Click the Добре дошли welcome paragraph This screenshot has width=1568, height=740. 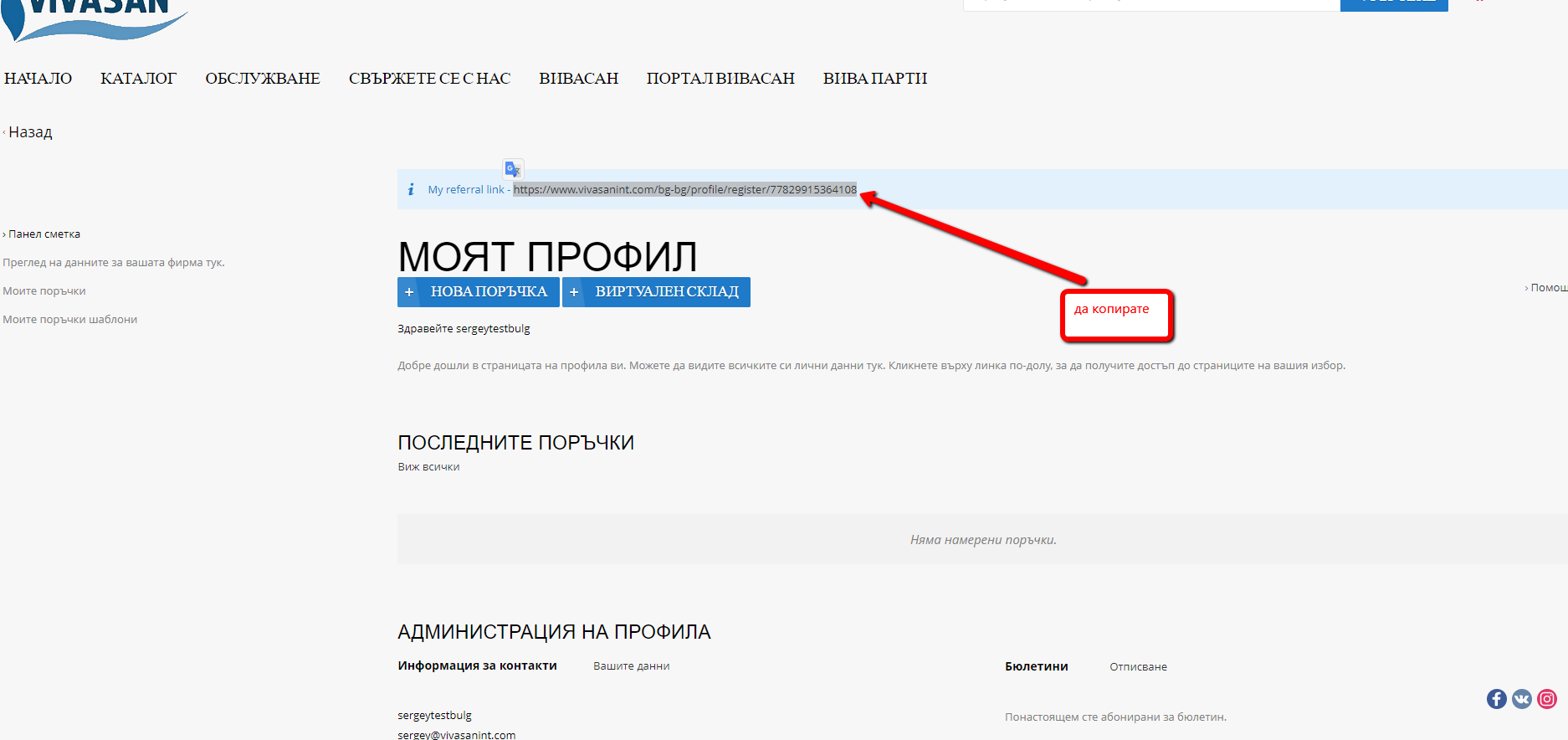pyautogui.click(x=872, y=366)
